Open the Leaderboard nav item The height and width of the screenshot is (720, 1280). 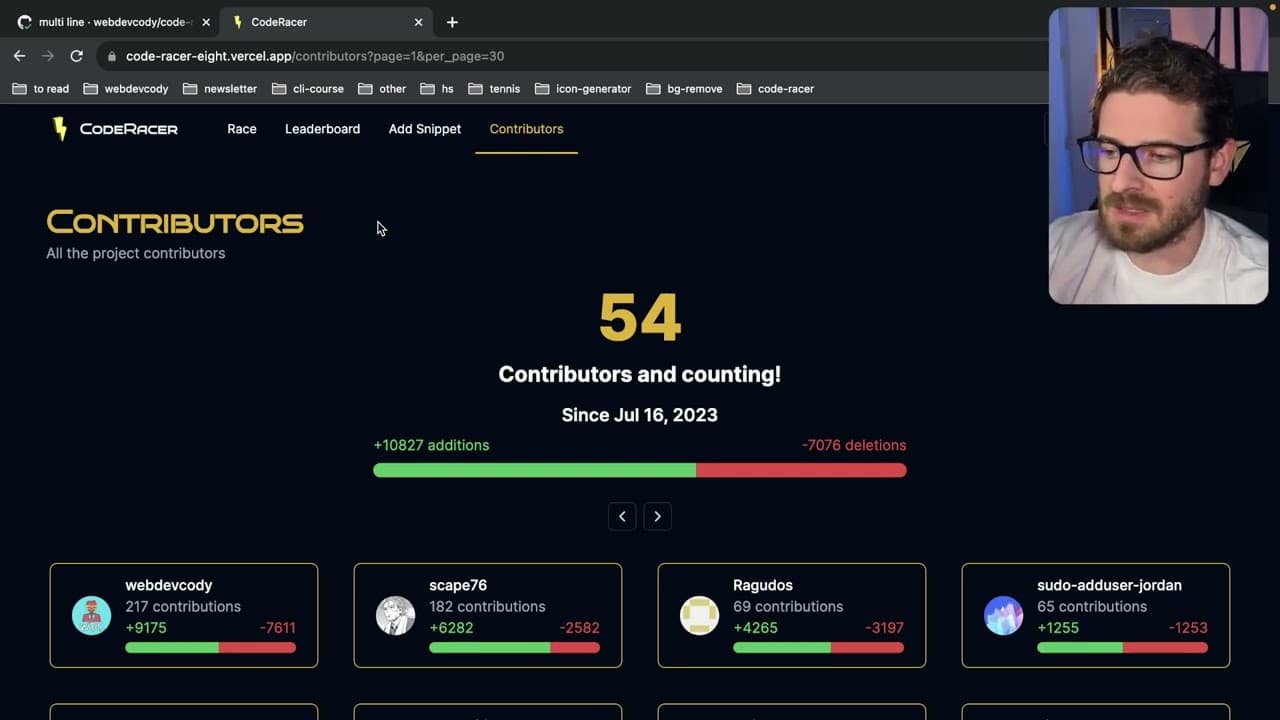322,129
